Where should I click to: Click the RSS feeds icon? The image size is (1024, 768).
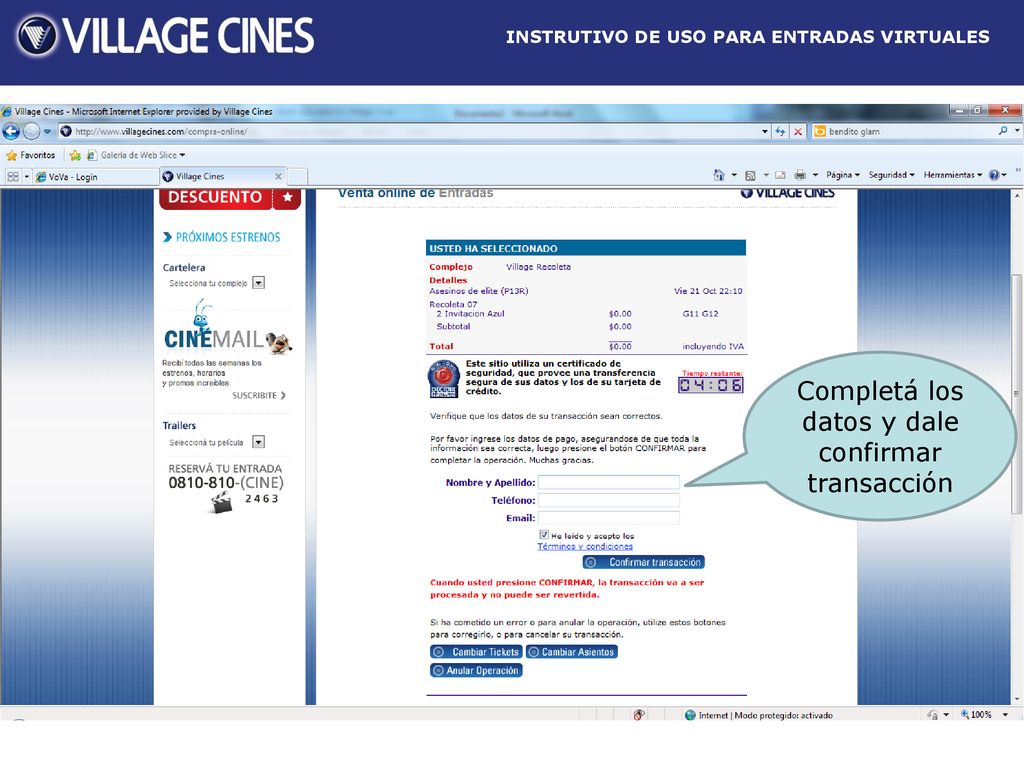point(750,175)
